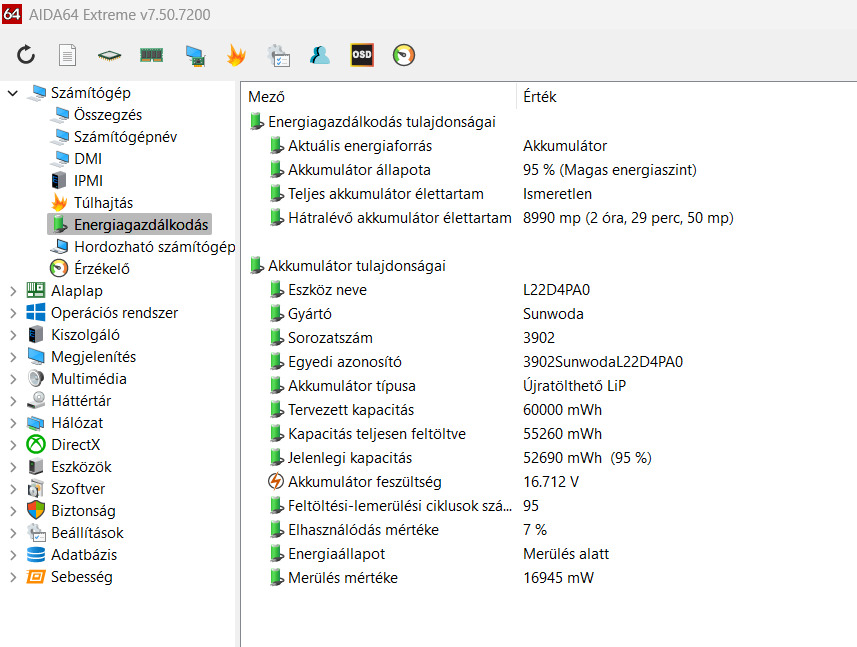
Task: Click the Sunwoda manufacturer value
Action: pos(553,314)
